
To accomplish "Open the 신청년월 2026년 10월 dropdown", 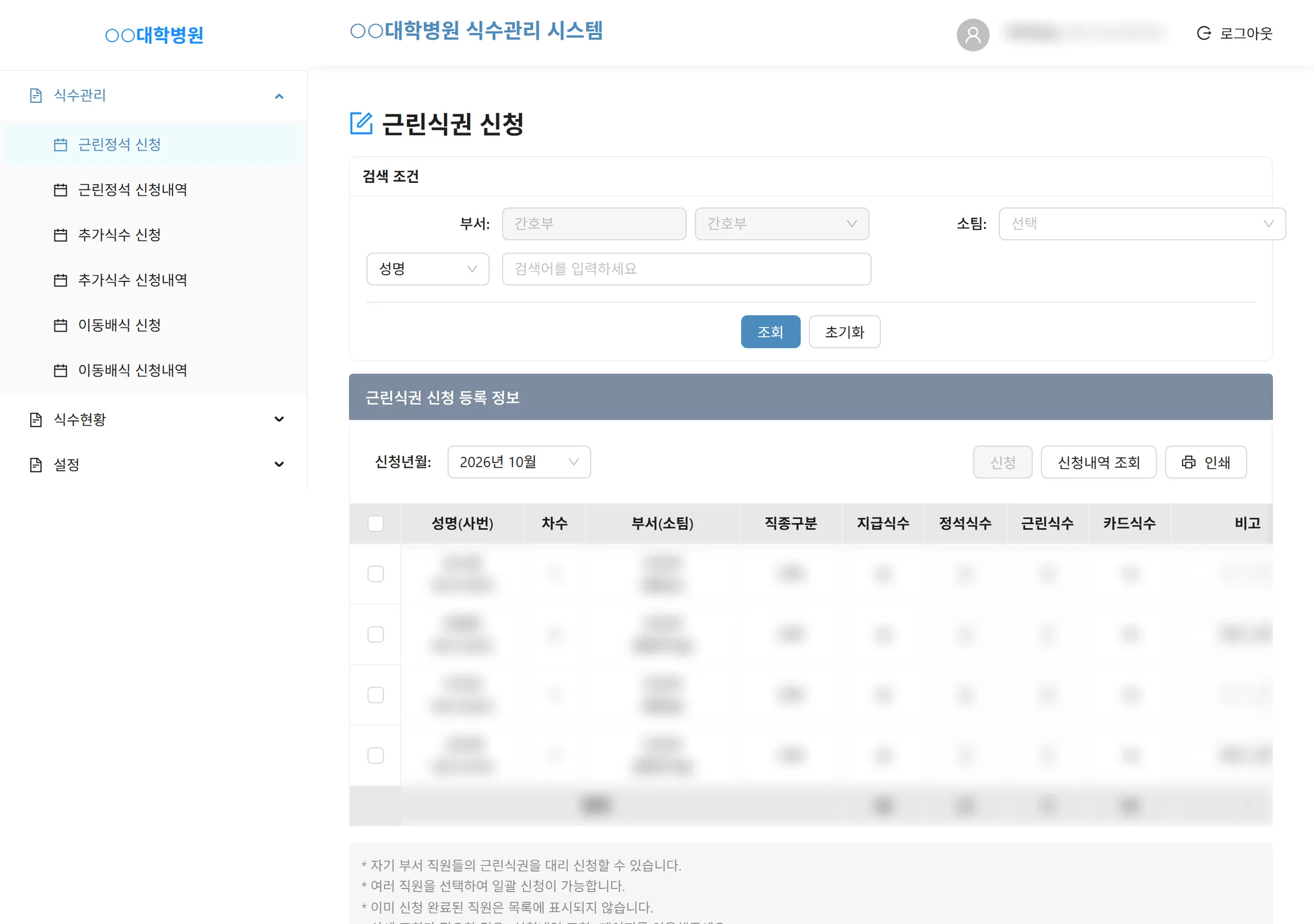I will click(518, 463).
